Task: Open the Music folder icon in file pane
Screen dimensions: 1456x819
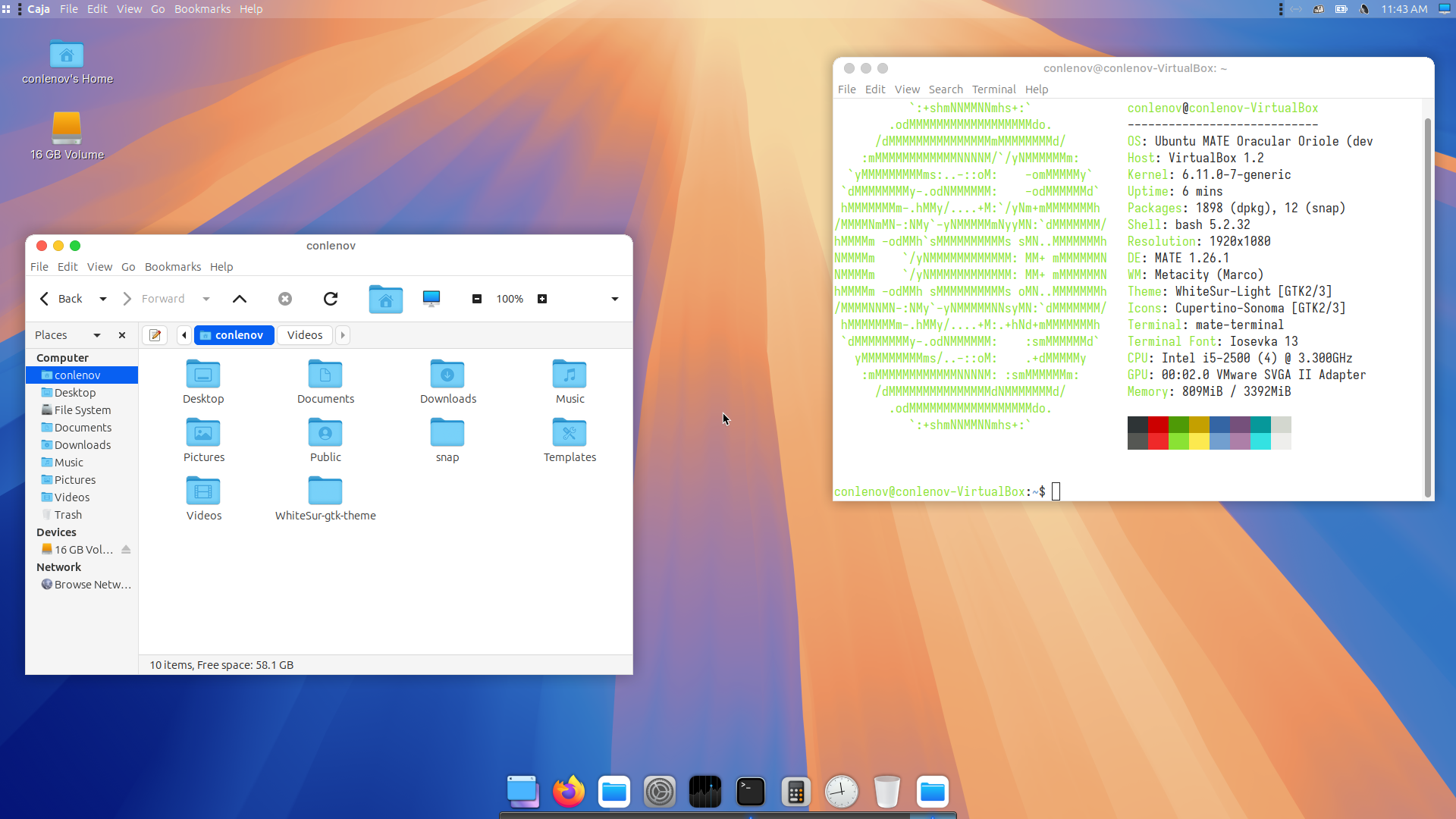Action: tap(570, 374)
